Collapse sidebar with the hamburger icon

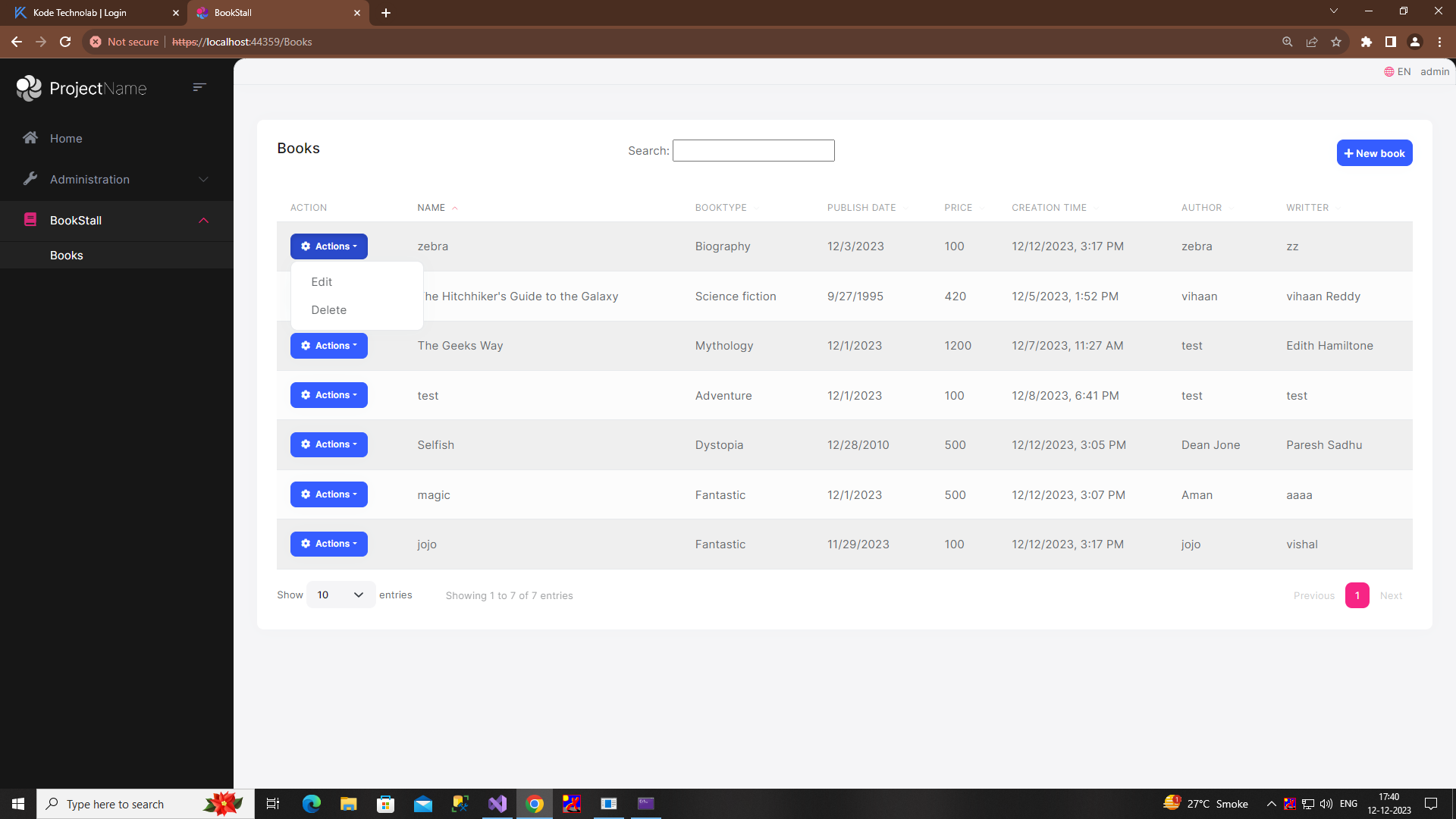(199, 87)
